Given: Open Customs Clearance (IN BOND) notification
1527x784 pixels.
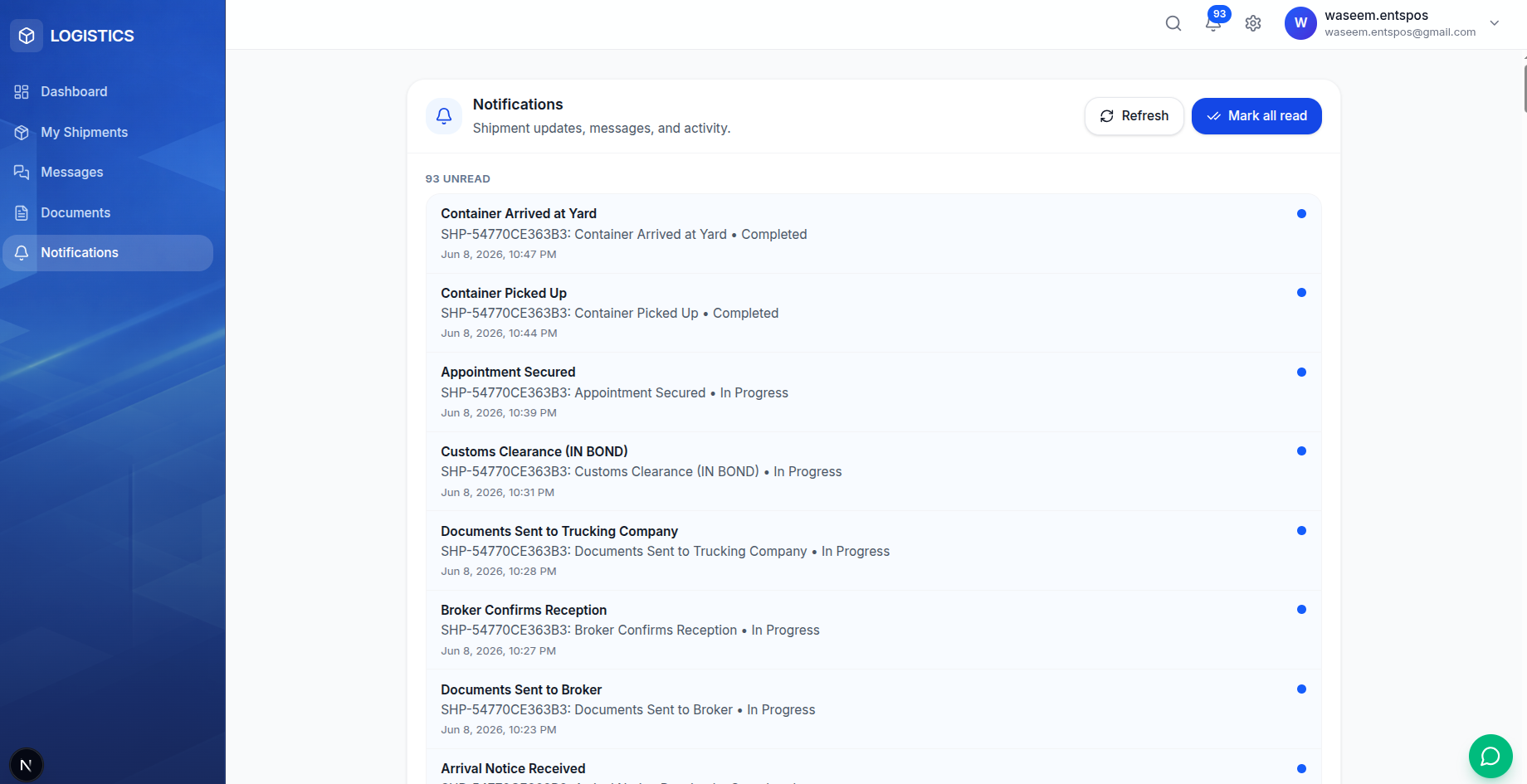Looking at the screenshot, I should tap(873, 471).
